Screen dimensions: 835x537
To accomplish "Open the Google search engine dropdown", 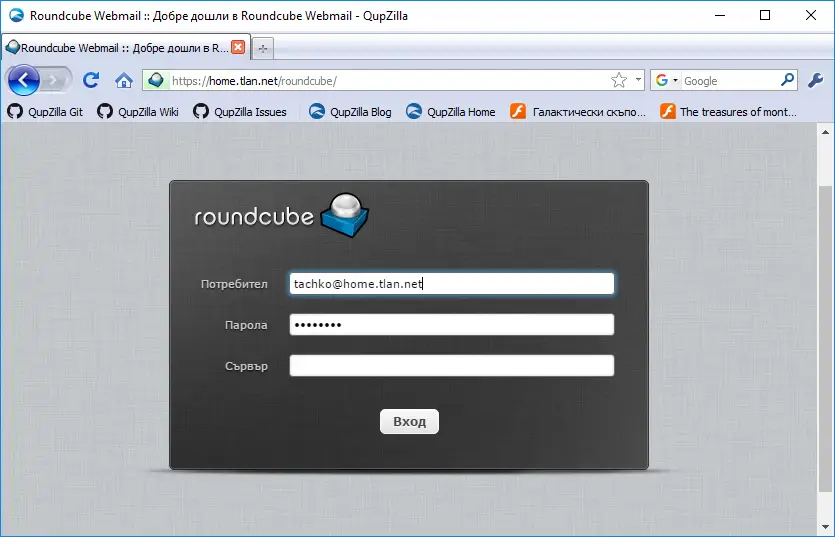I will [x=666, y=80].
